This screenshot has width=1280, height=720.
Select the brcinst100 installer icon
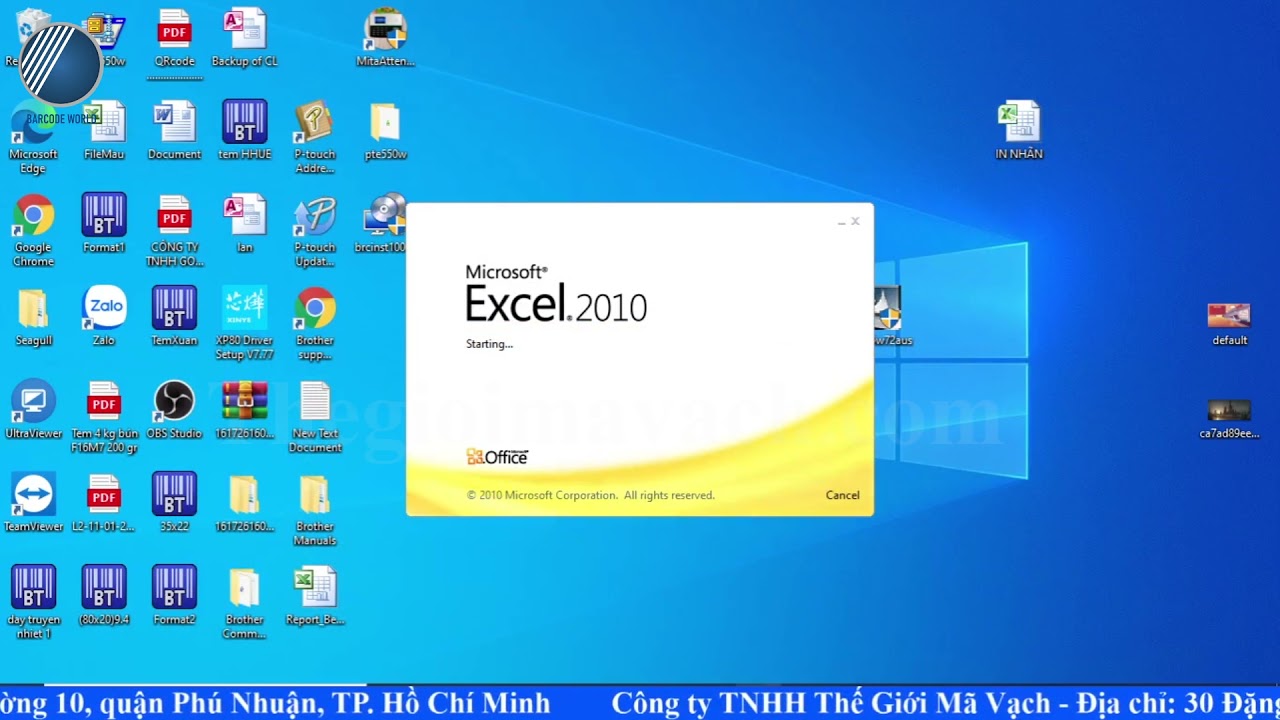click(x=383, y=225)
